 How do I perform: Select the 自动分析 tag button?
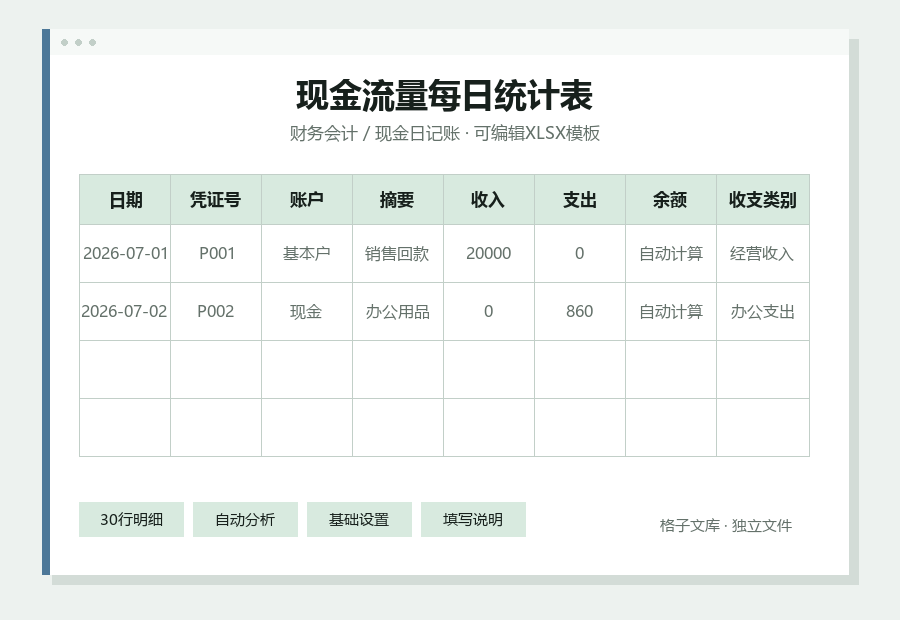[245, 520]
